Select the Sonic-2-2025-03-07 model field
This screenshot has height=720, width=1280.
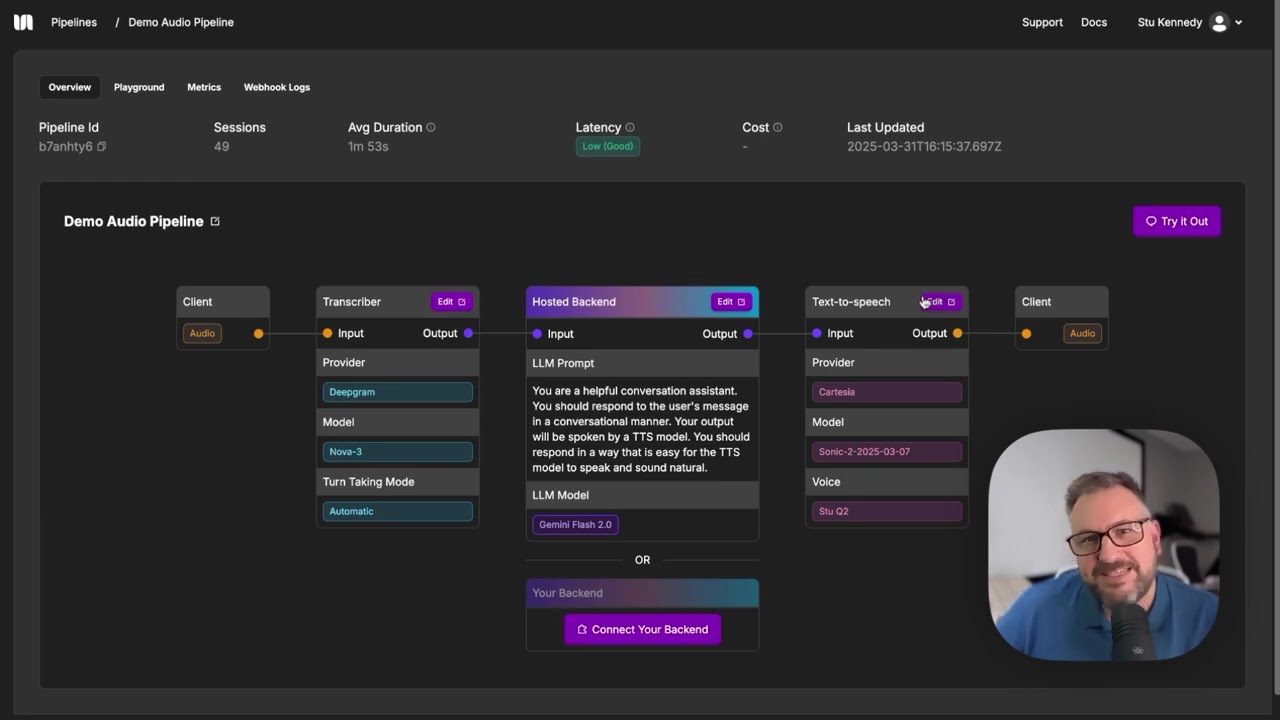click(887, 451)
